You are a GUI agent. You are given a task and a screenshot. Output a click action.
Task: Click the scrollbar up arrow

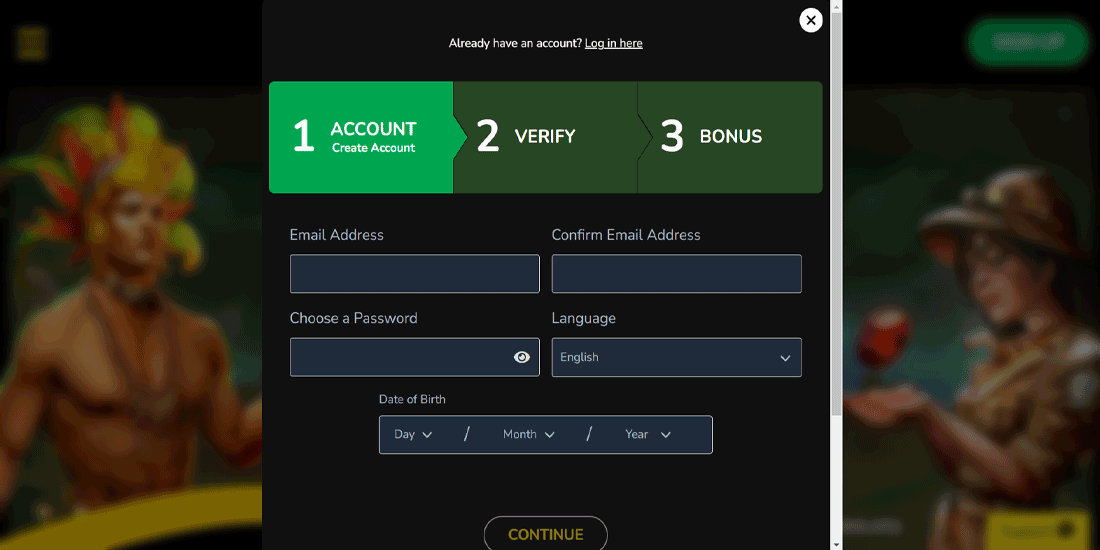click(x=837, y=6)
